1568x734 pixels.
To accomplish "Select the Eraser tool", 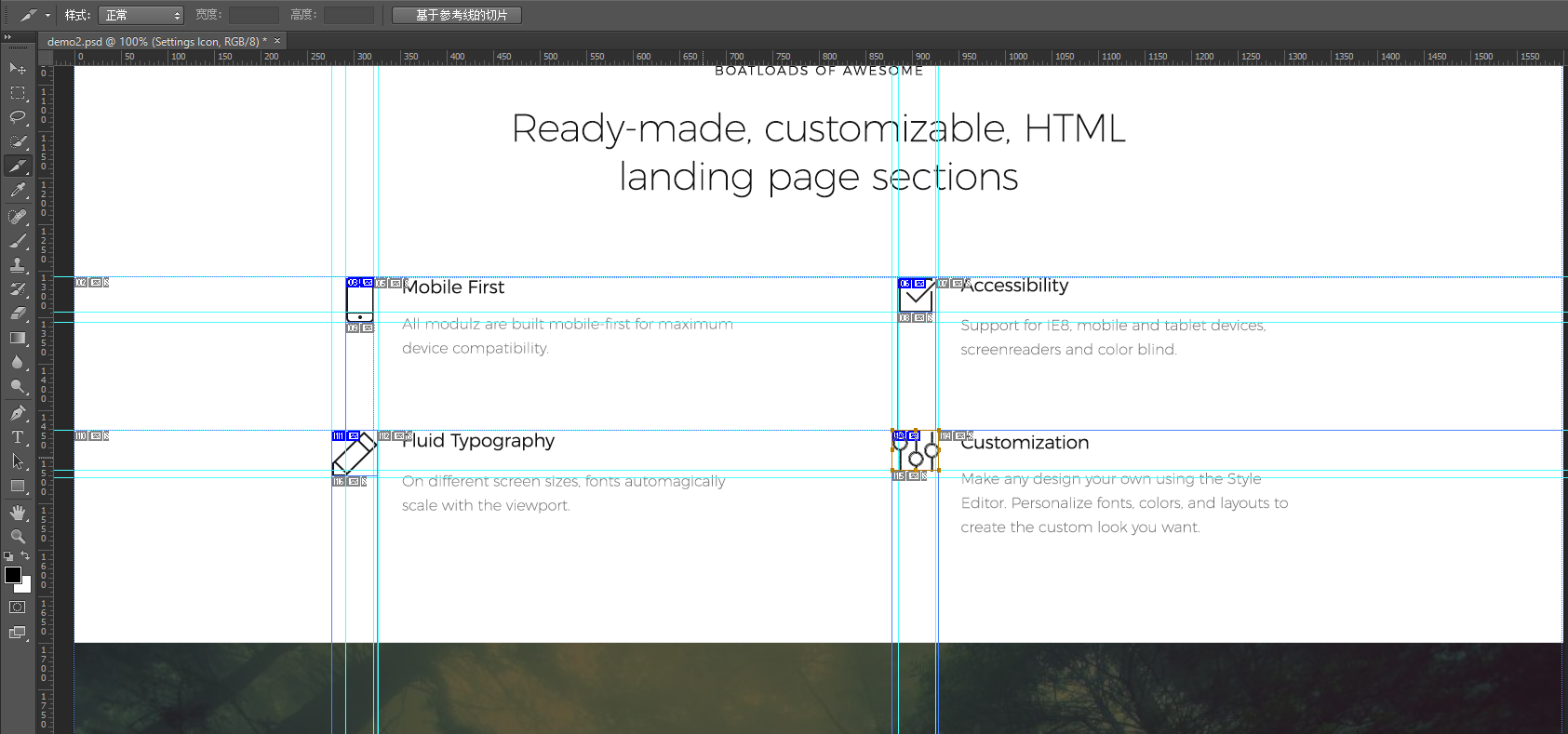I will tap(18, 314).
